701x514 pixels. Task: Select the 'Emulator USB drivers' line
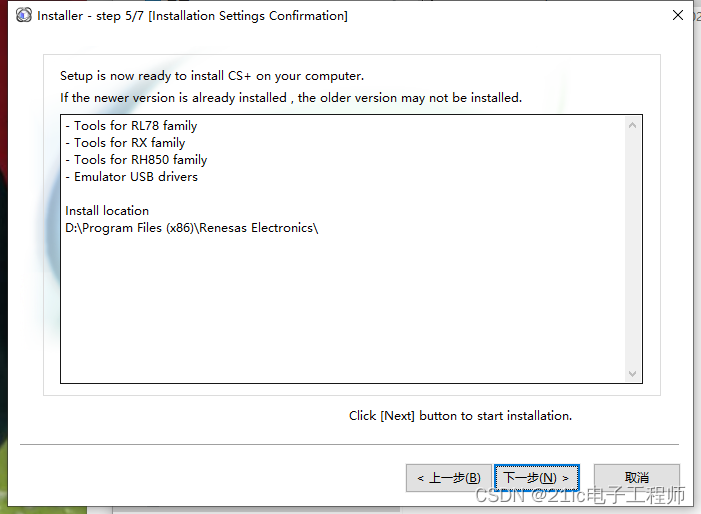(x=131, y=177)
